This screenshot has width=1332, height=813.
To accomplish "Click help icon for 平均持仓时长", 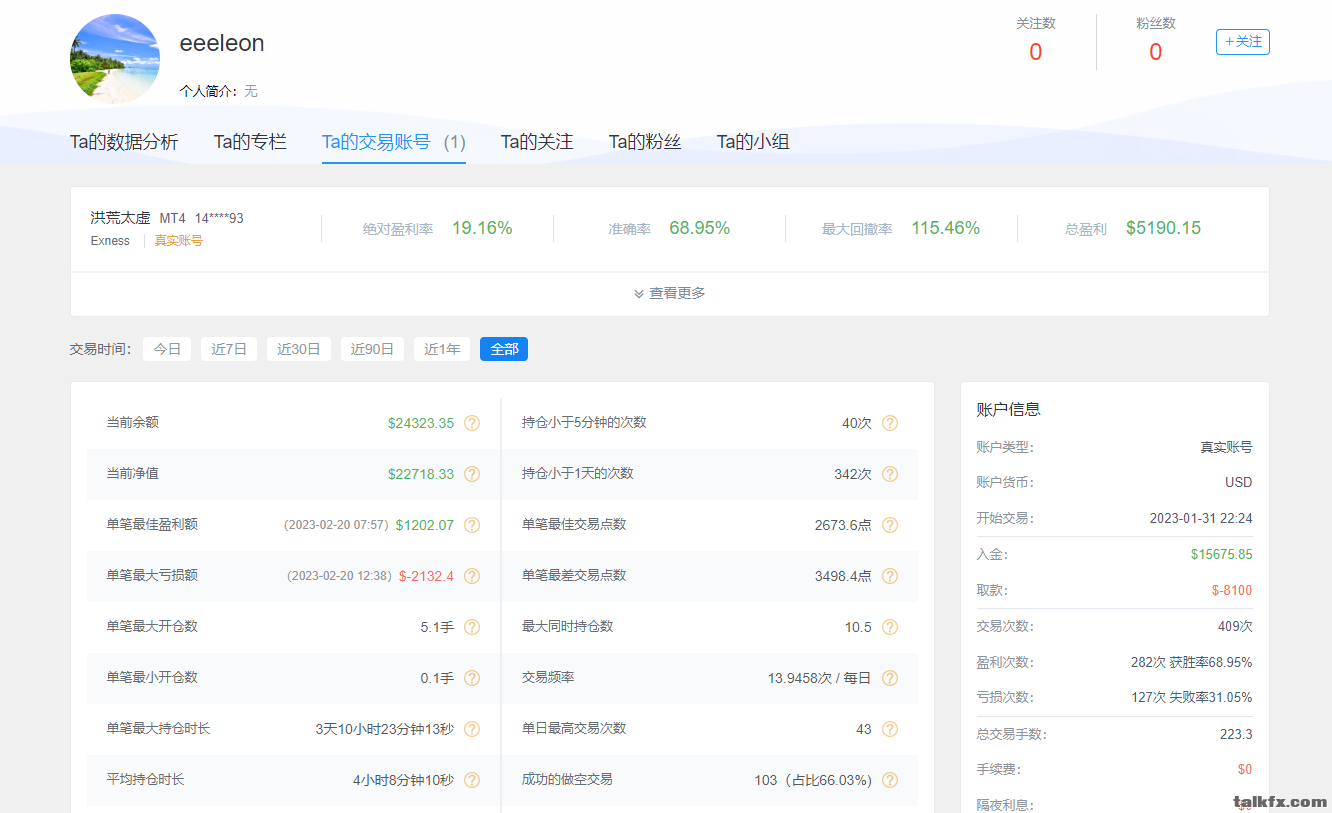I will [x=472, y=780].
